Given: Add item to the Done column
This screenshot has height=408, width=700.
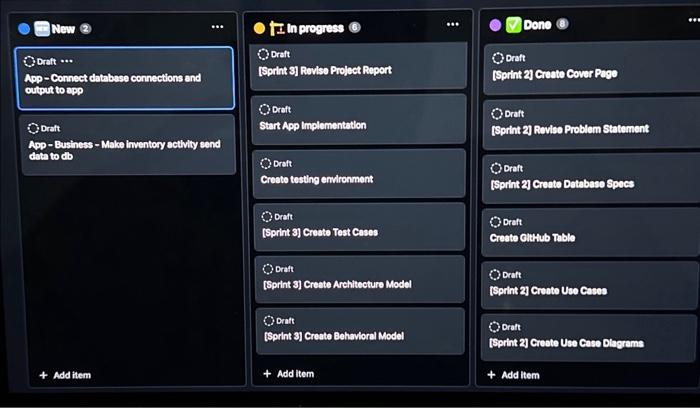Looking at the screenshot, I should 513,375.
